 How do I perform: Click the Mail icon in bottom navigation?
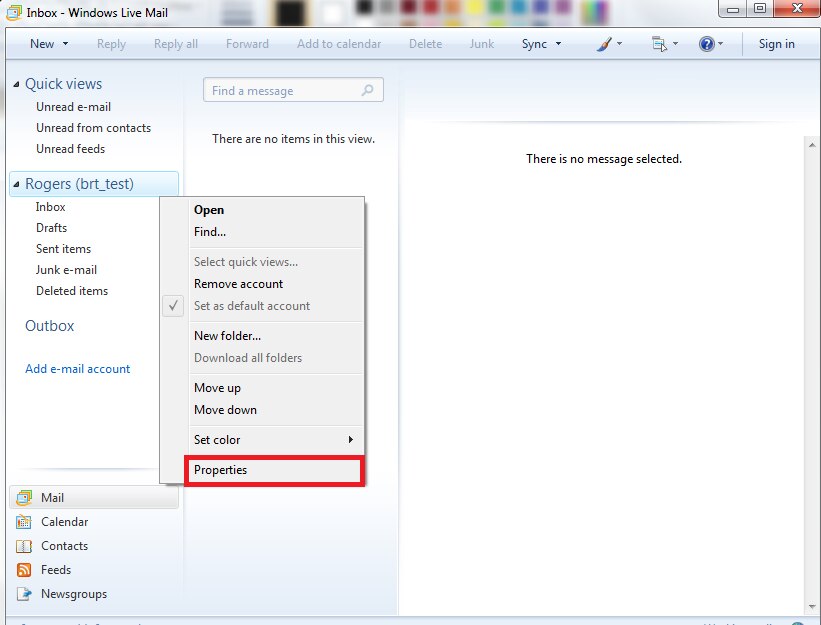pos(24,498)
